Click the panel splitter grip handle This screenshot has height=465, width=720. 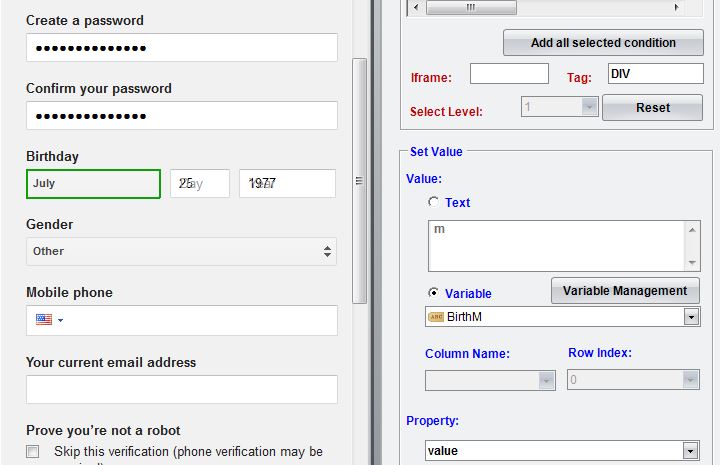coord(359,181)
